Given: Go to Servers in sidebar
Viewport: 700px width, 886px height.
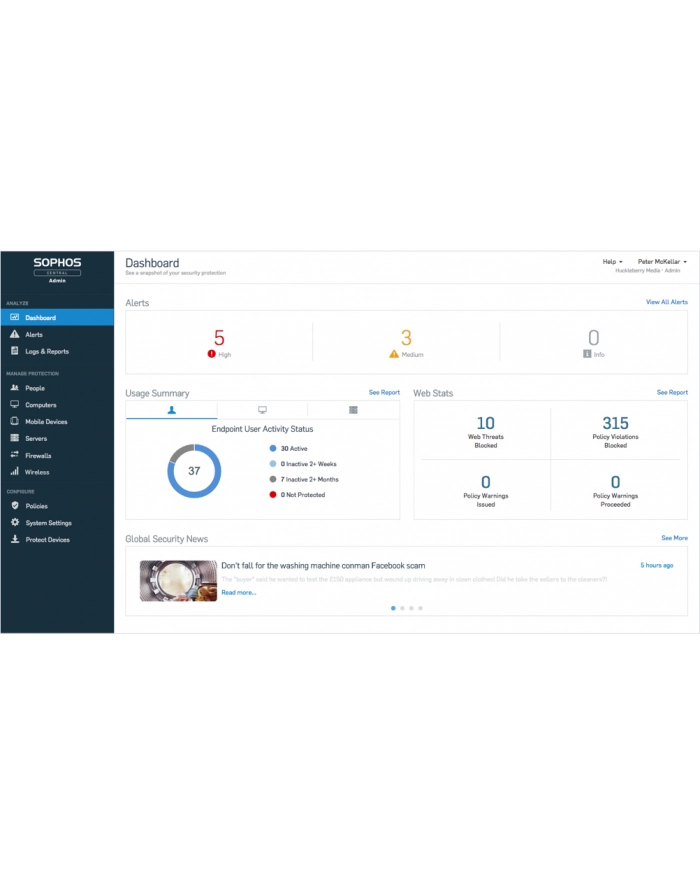Looking at the screenshot, I should pyautogui.click(x=57, y=438).
